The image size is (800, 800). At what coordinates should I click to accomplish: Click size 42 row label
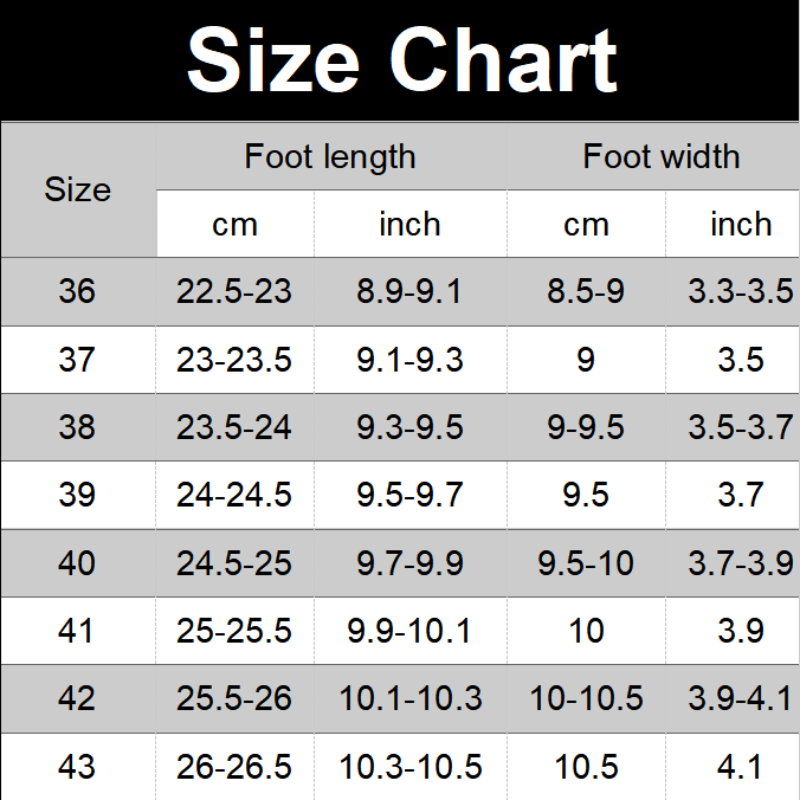point(77,699)
